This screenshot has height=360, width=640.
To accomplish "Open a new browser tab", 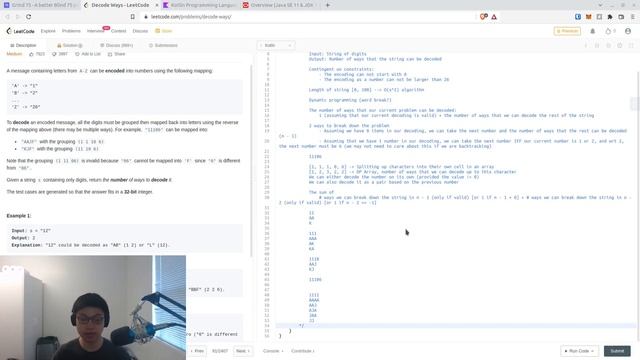I will click(x=327, y=5).
